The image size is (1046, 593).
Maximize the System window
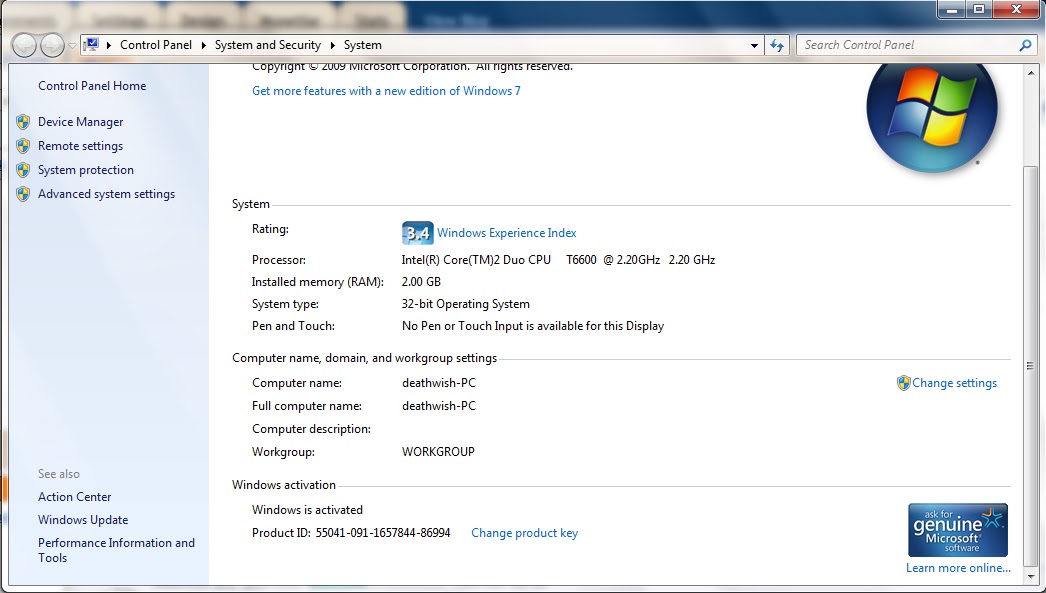coord(979,9)
